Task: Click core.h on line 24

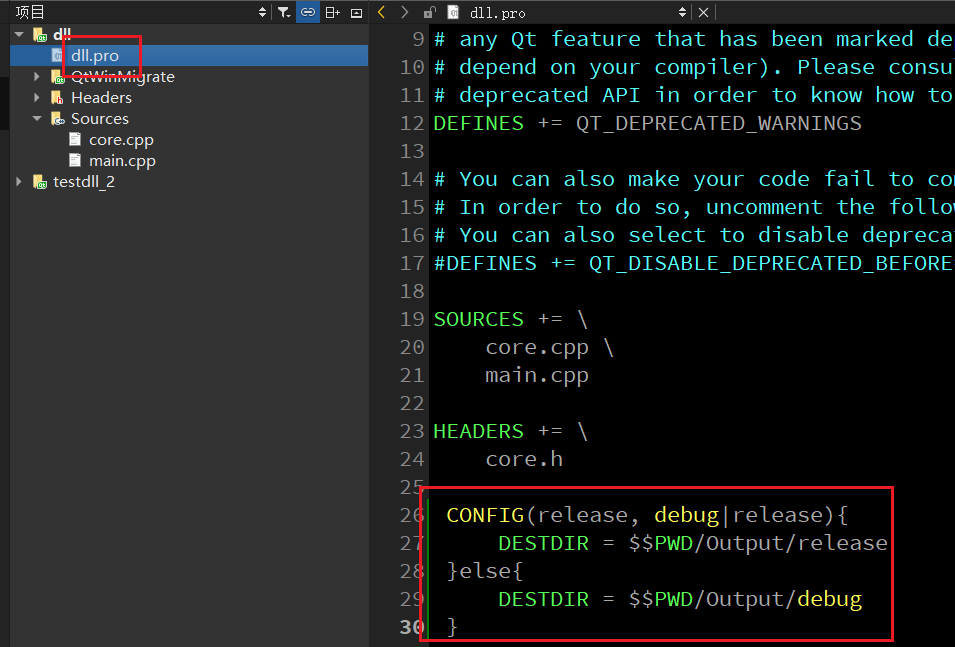Action: (524, 460)
